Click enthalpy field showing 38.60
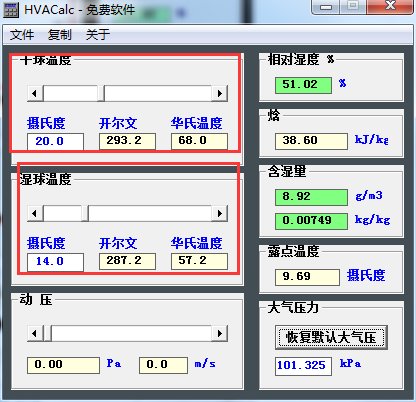 (x=311, y=141)
